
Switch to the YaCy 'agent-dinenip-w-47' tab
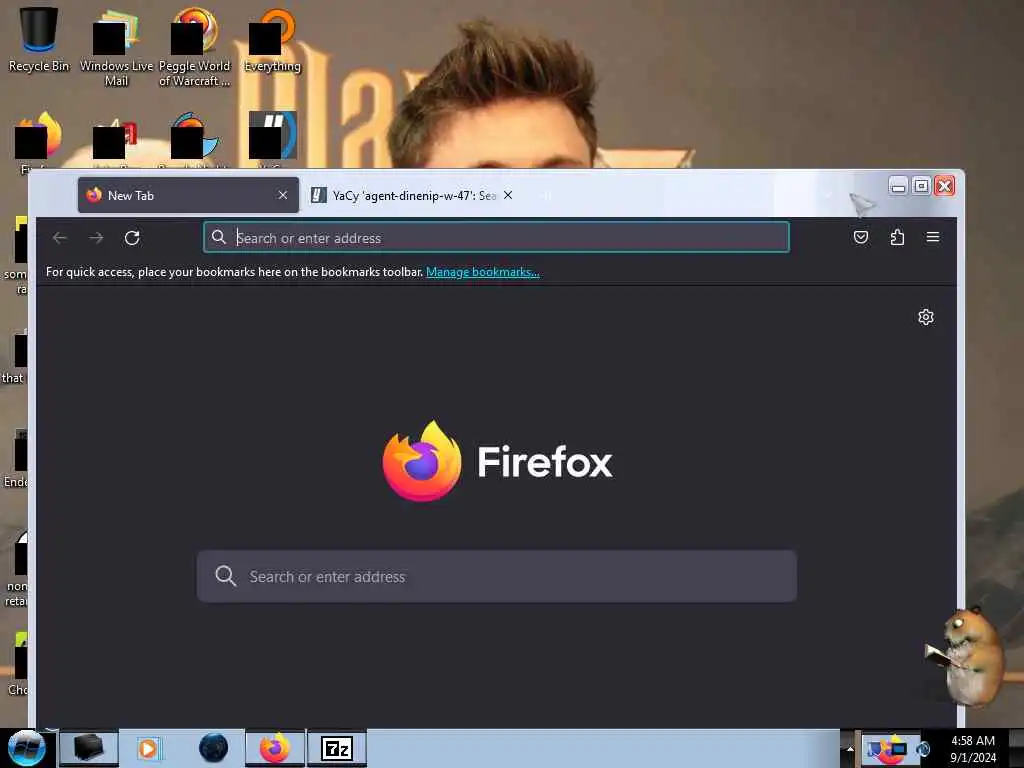pyautogui.click(x=411, y=195)
